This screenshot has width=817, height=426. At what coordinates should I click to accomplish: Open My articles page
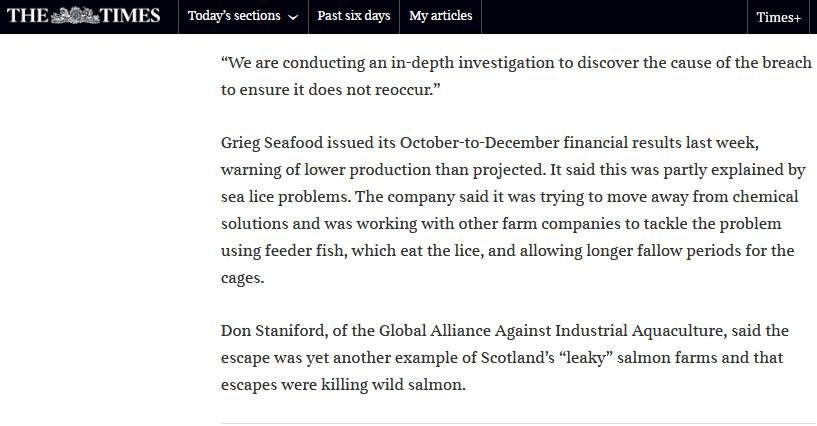pyautogui.click(x=440, y=17)
